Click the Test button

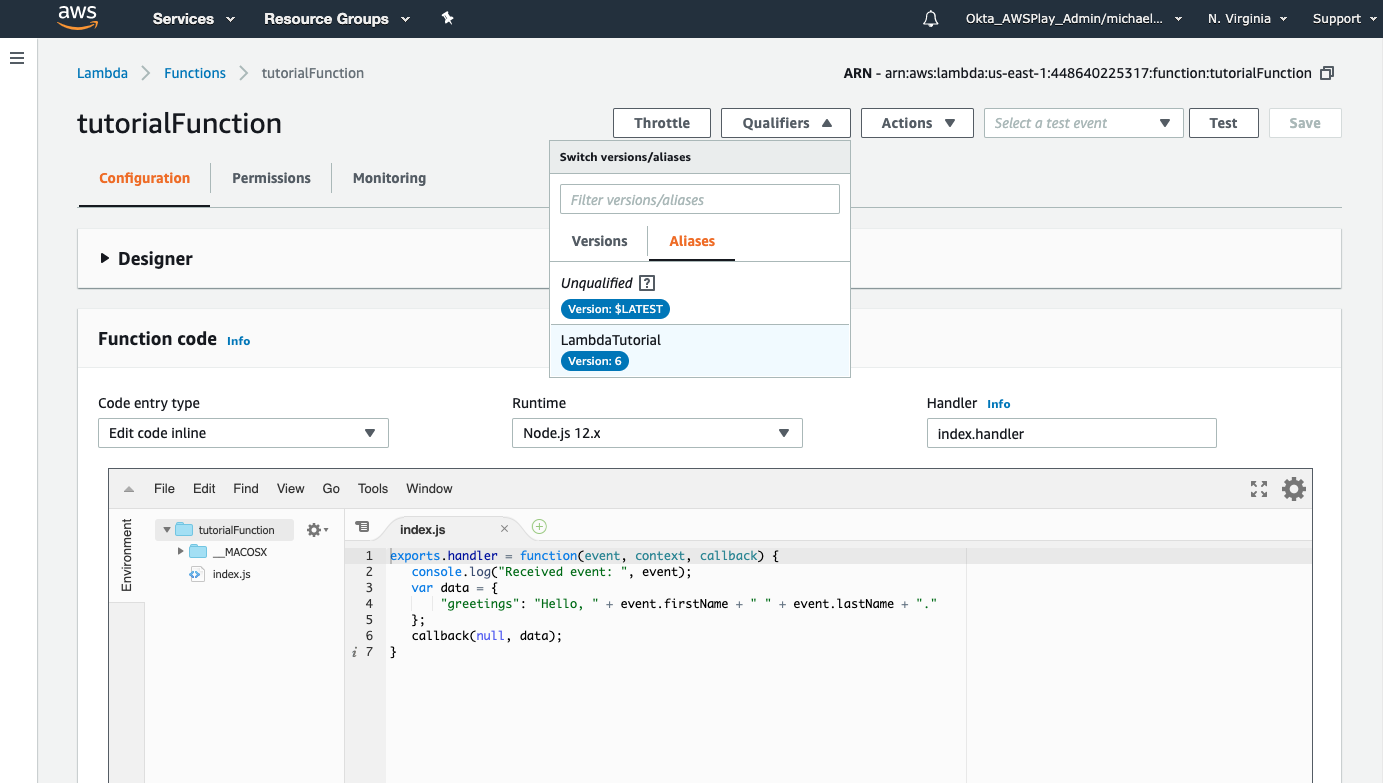[x=1223, y=123]
